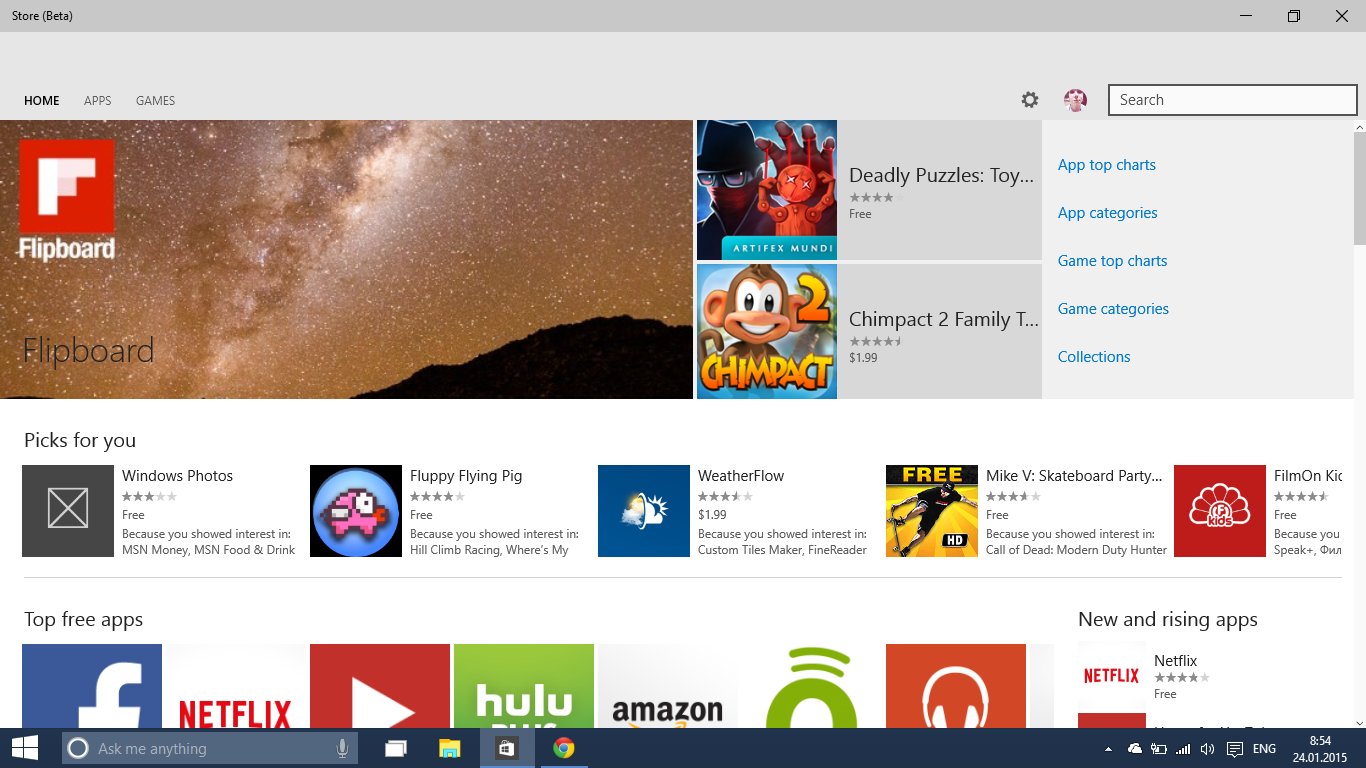Click the 'Top free apps' heading
The width and height of the screenshot is (1366, 768).
click(x=84, y=620)
